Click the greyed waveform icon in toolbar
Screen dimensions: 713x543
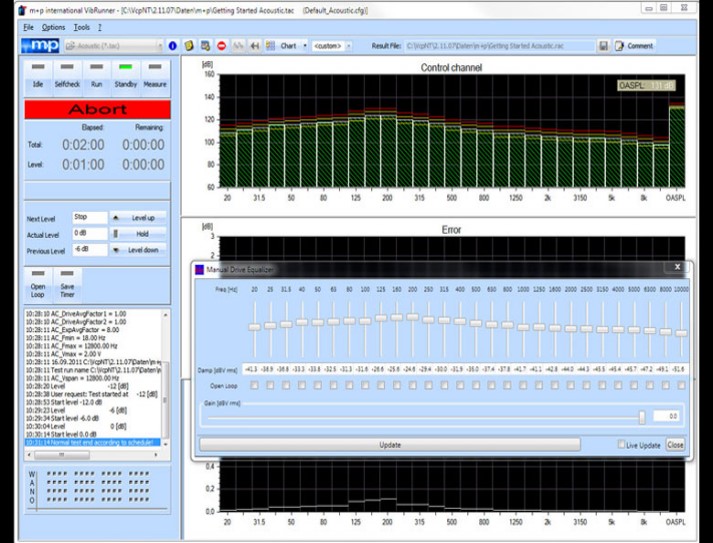(238, 46)
